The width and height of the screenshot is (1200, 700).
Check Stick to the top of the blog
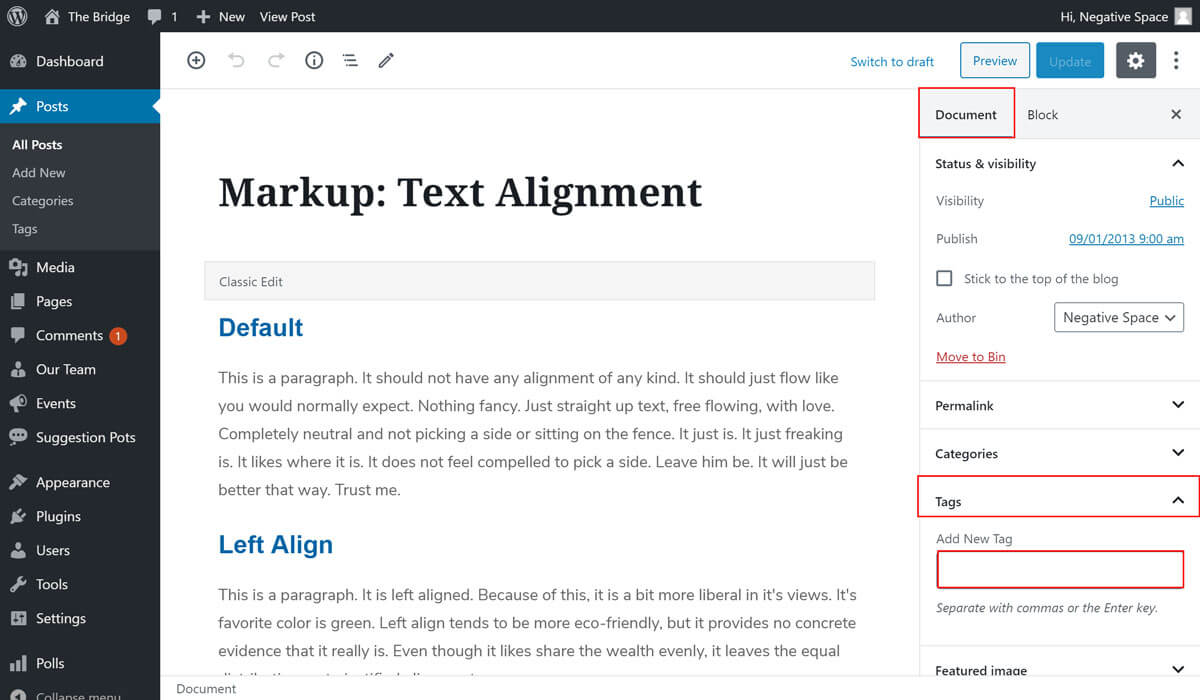point(944,279)
